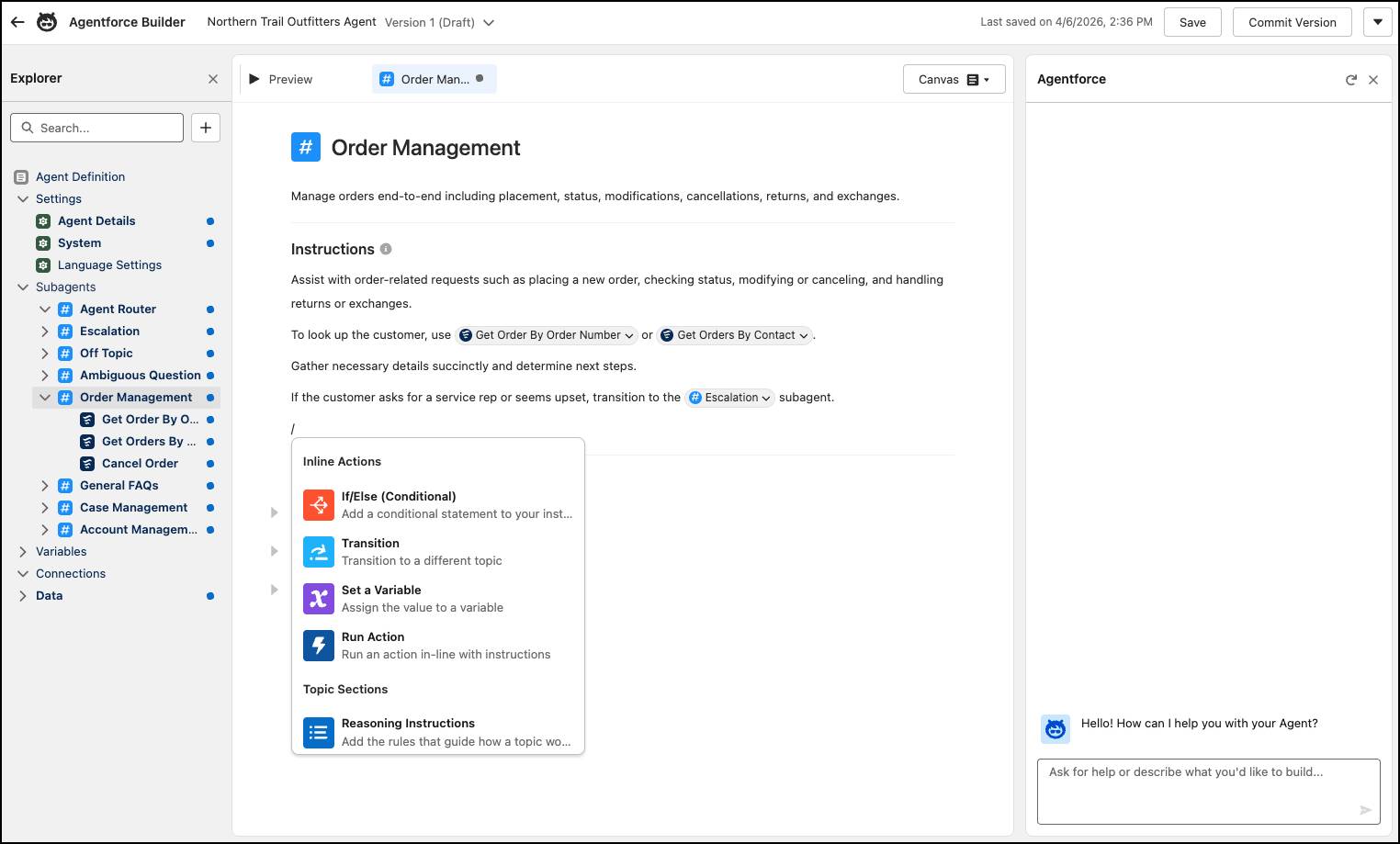Expand the Off Topic subagent node
The image size is (1400, 844).
coord(45,353)
